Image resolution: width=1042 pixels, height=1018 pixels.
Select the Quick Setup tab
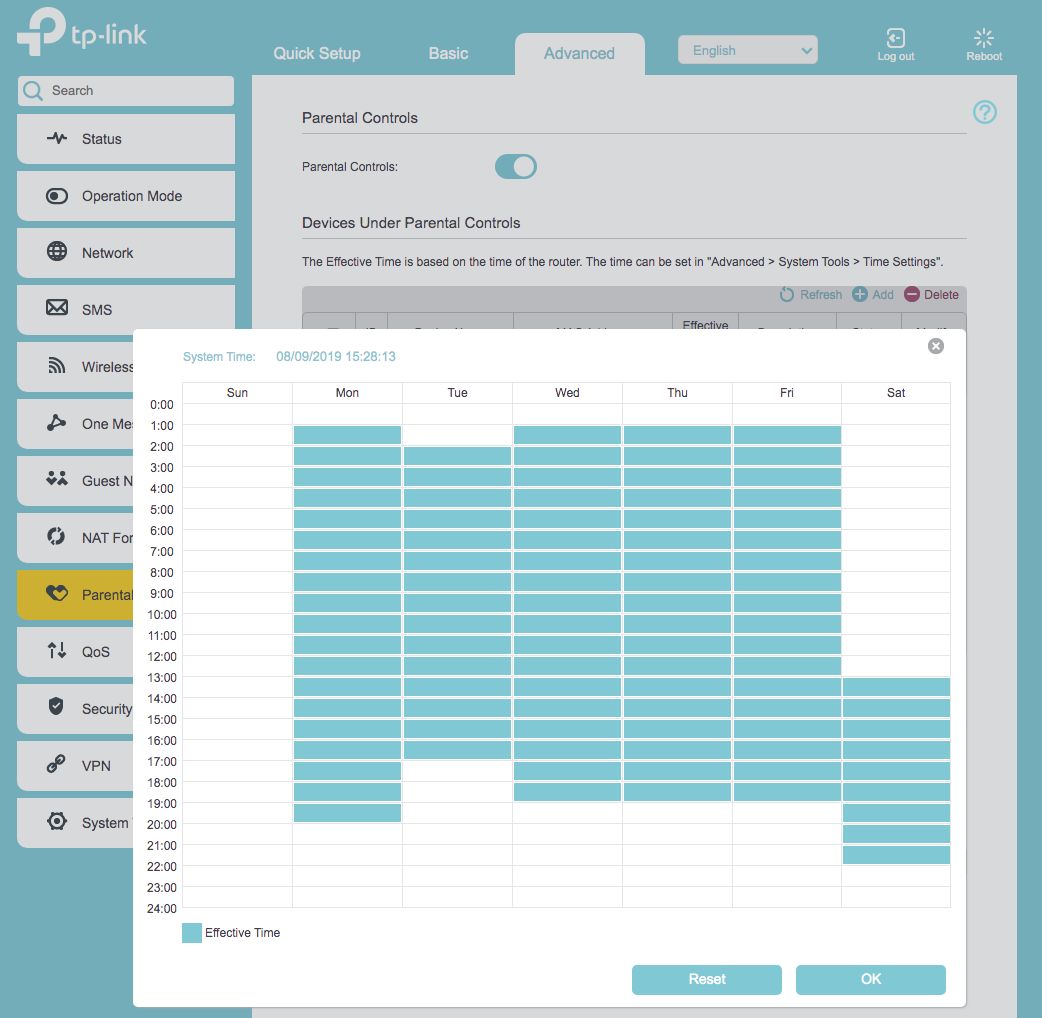tap(317, 54)
